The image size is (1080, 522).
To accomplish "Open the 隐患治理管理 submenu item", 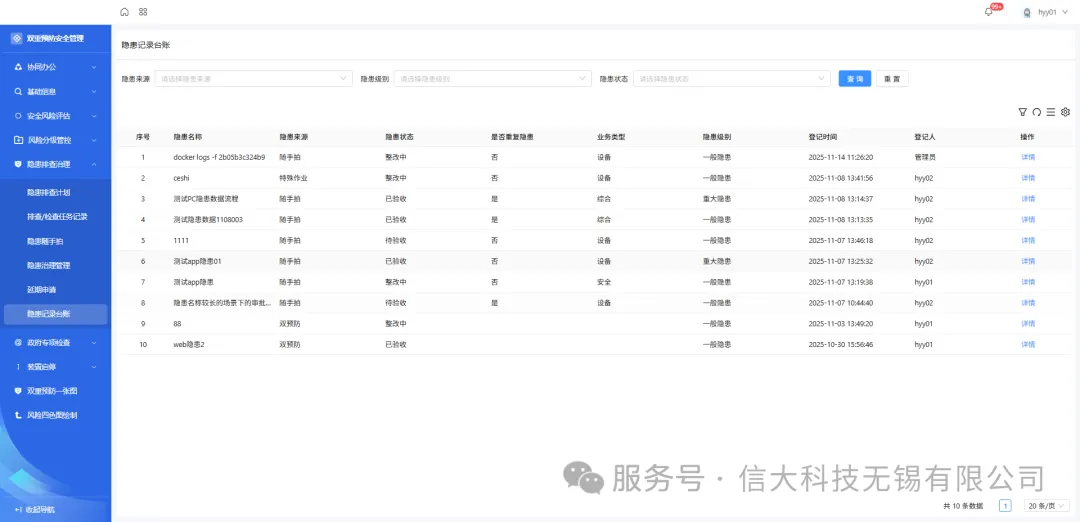I will pyautogui.click(x=49, y=265).
